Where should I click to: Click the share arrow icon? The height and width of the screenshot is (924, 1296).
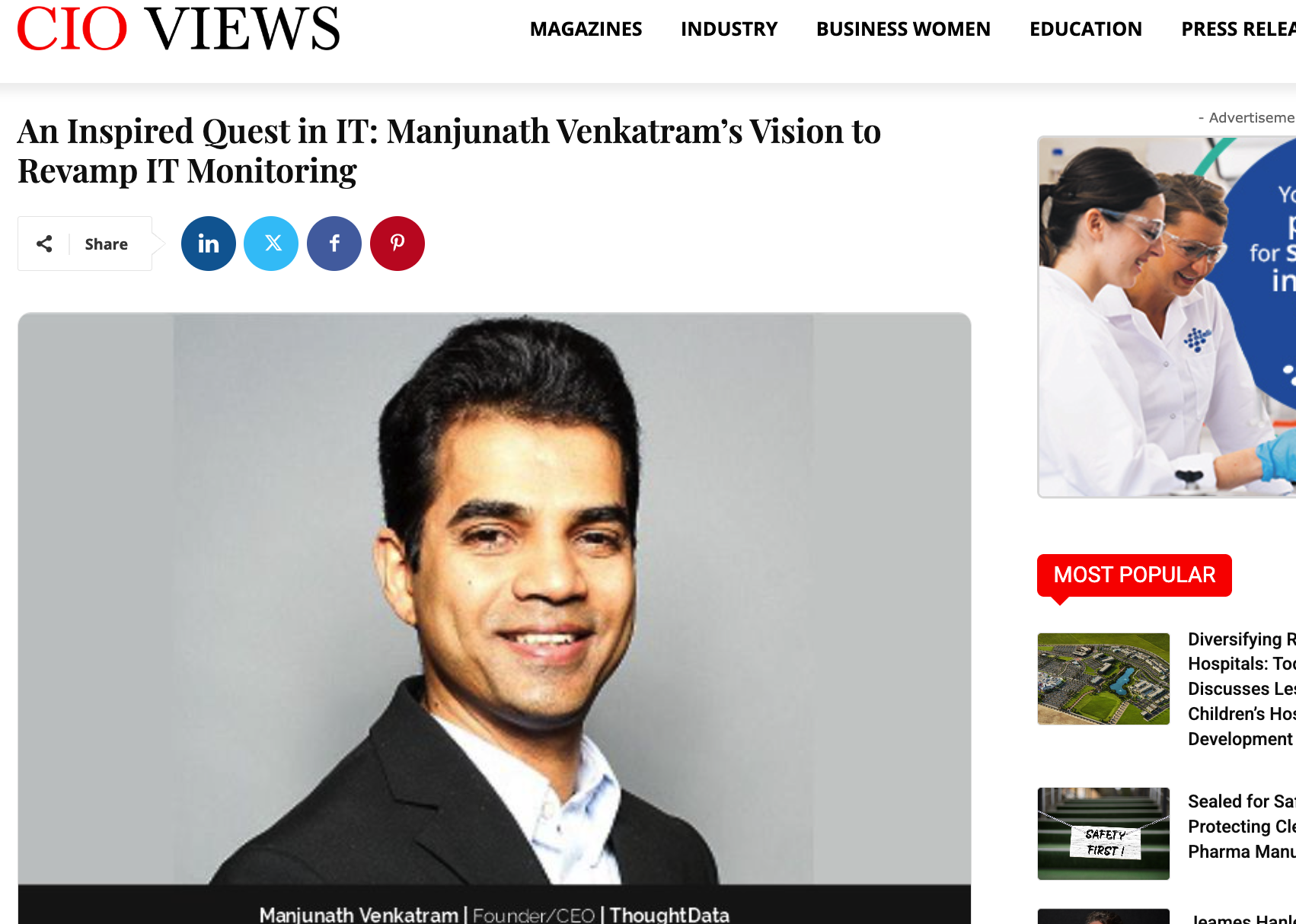tap(44, 244)
